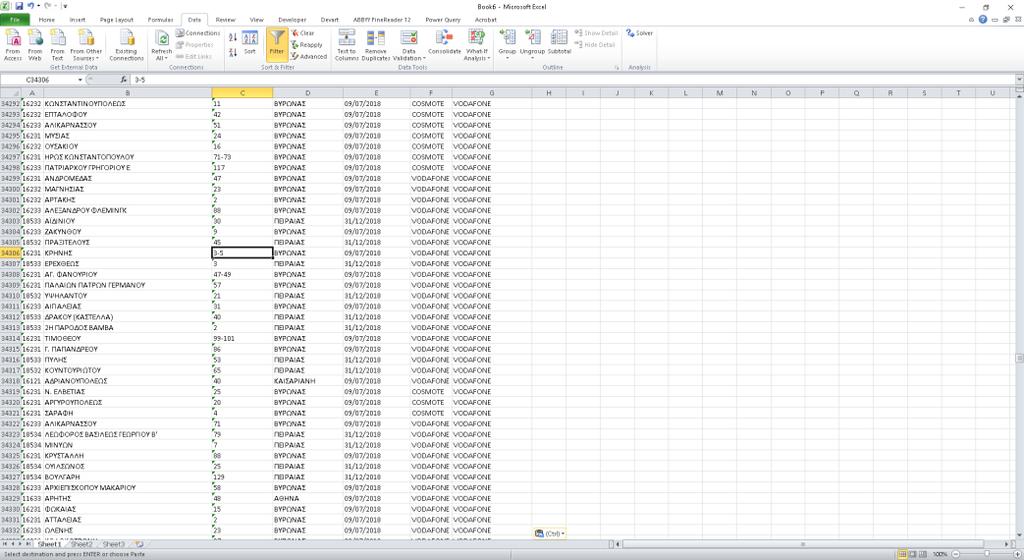The image size is (1024, 560).
Task: Open the Paste Options (Ctrl) dropdown
Action: pyautogui.click(x=549, y=533)
